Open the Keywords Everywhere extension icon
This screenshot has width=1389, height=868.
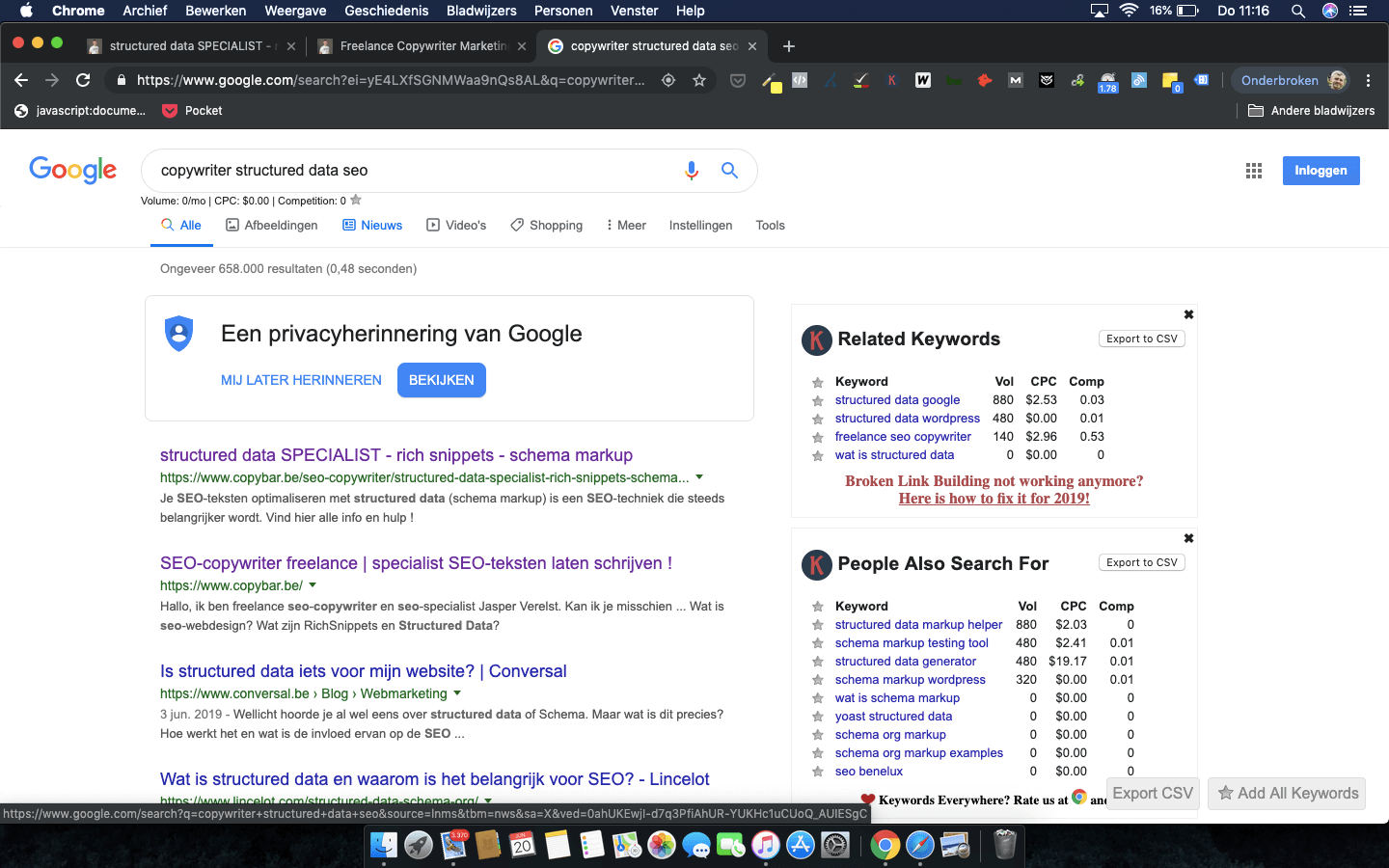coord(892,80)
